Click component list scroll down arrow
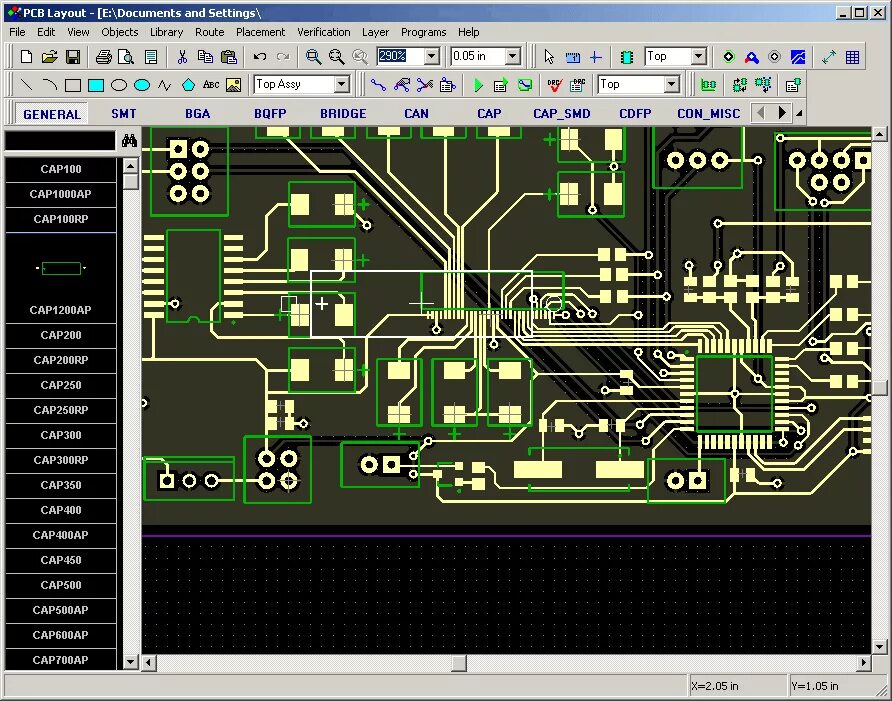The height and width of the screenshot is (701, 892). coord(131,662)
